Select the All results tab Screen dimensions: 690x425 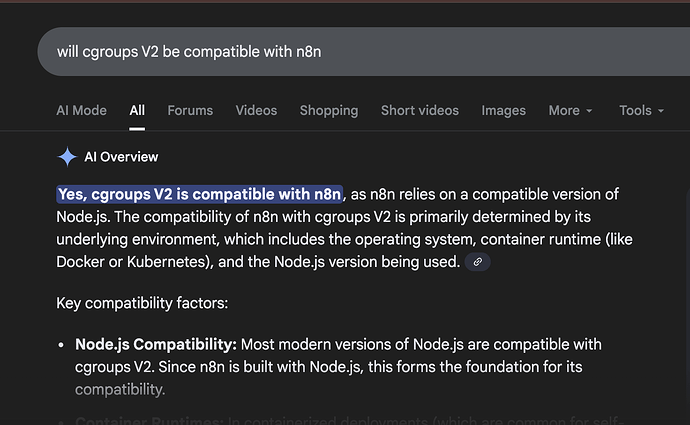(137, 111)
